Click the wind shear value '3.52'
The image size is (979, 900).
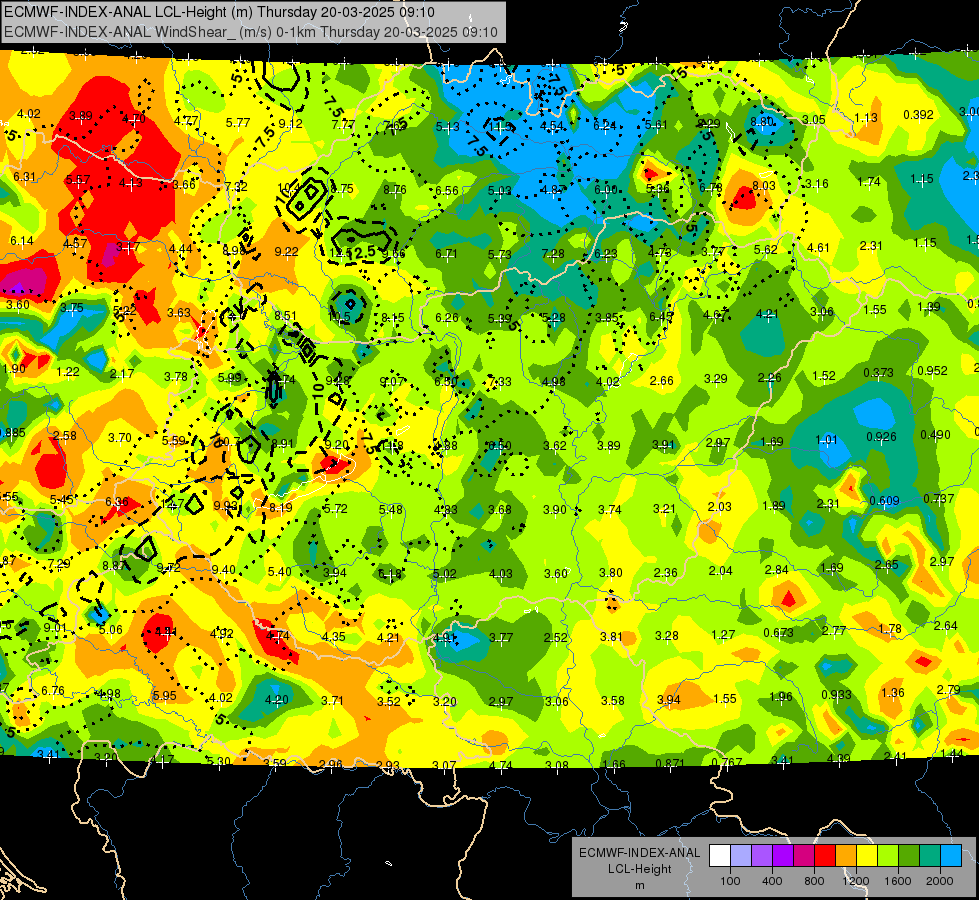(x=388, y=701)
